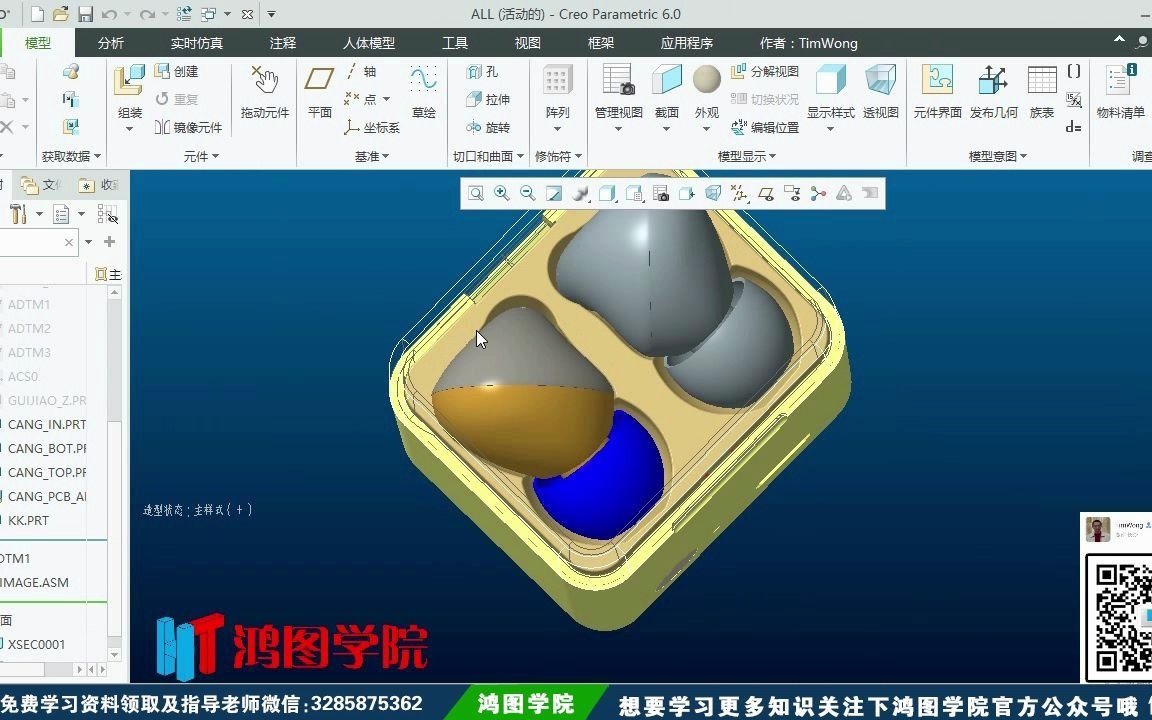
Task: Select the 拖动元件 drag component tool
Action: (262, 95)
